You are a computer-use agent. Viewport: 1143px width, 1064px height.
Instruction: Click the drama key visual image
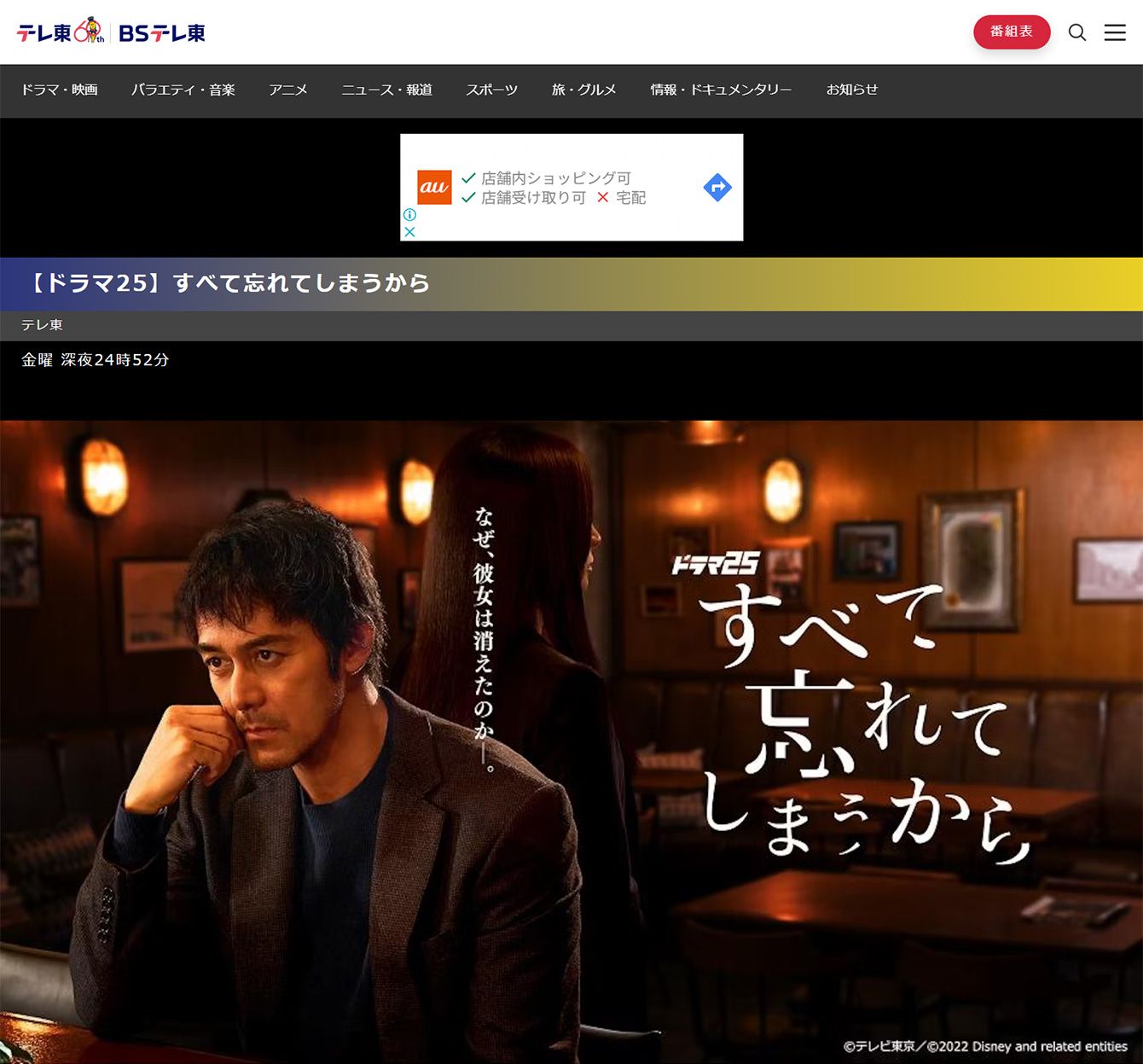[x=571, y=742]
